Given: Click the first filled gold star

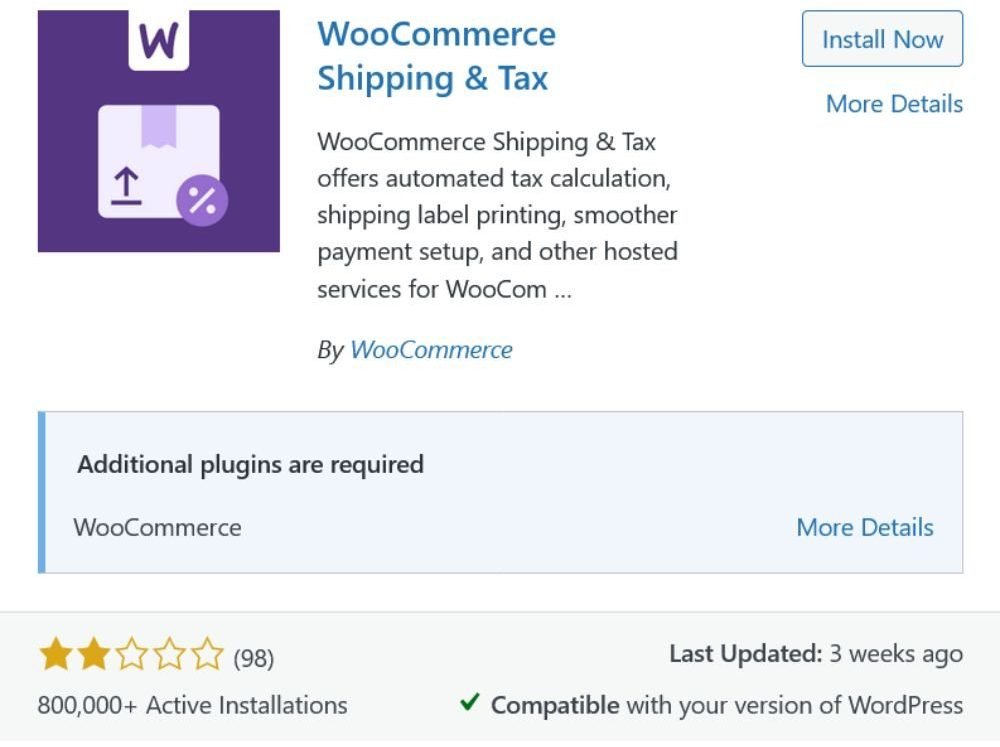Looking at the screenshot, I should [56, 654].
